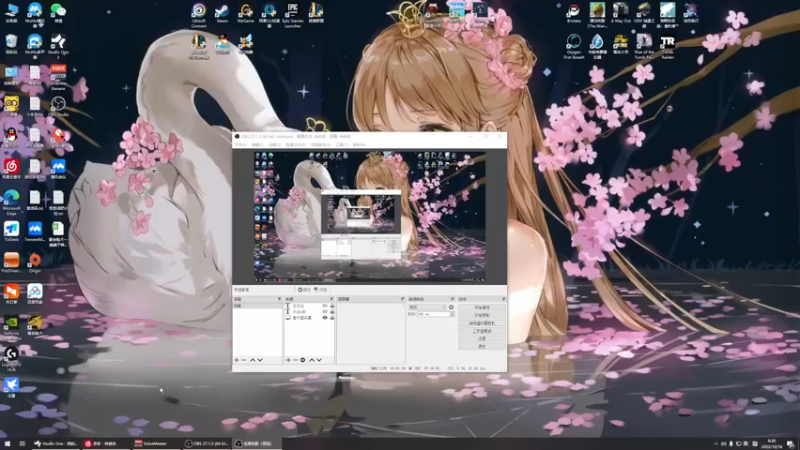Open GeForce Experience desktop shortcut
The image size is (800, 450).
point(11,328)
